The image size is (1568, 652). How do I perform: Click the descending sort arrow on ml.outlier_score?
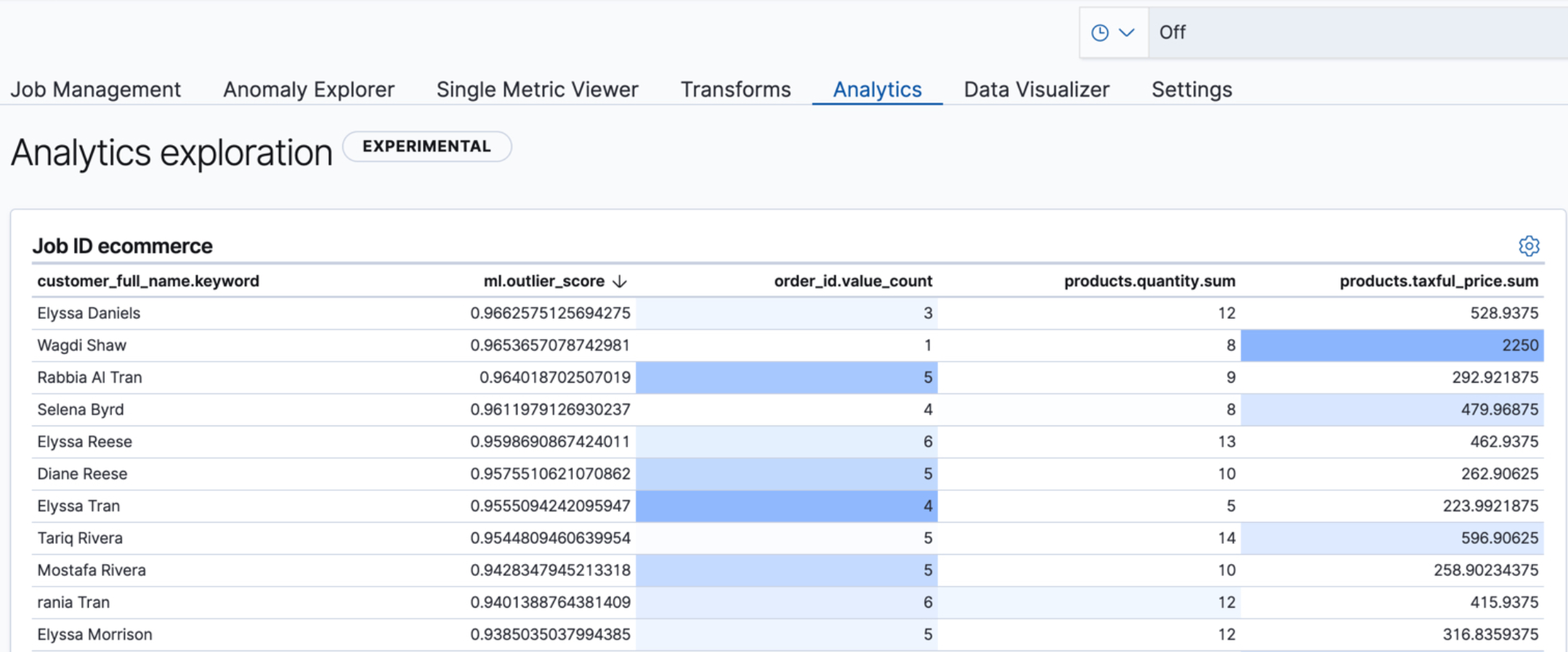[620, 282]
